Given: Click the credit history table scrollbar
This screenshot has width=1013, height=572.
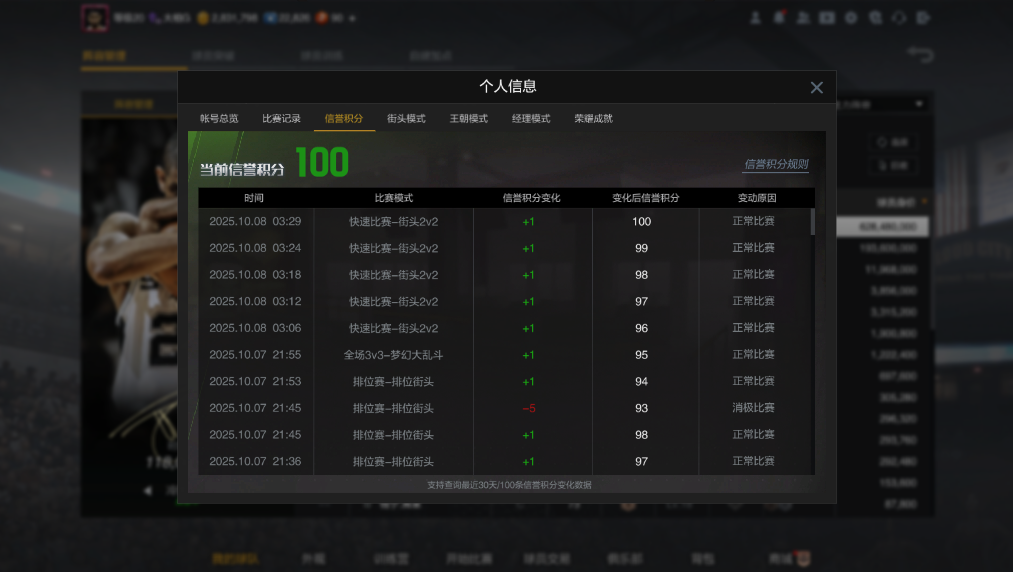Looking at the screenshot, I should 812,222.
